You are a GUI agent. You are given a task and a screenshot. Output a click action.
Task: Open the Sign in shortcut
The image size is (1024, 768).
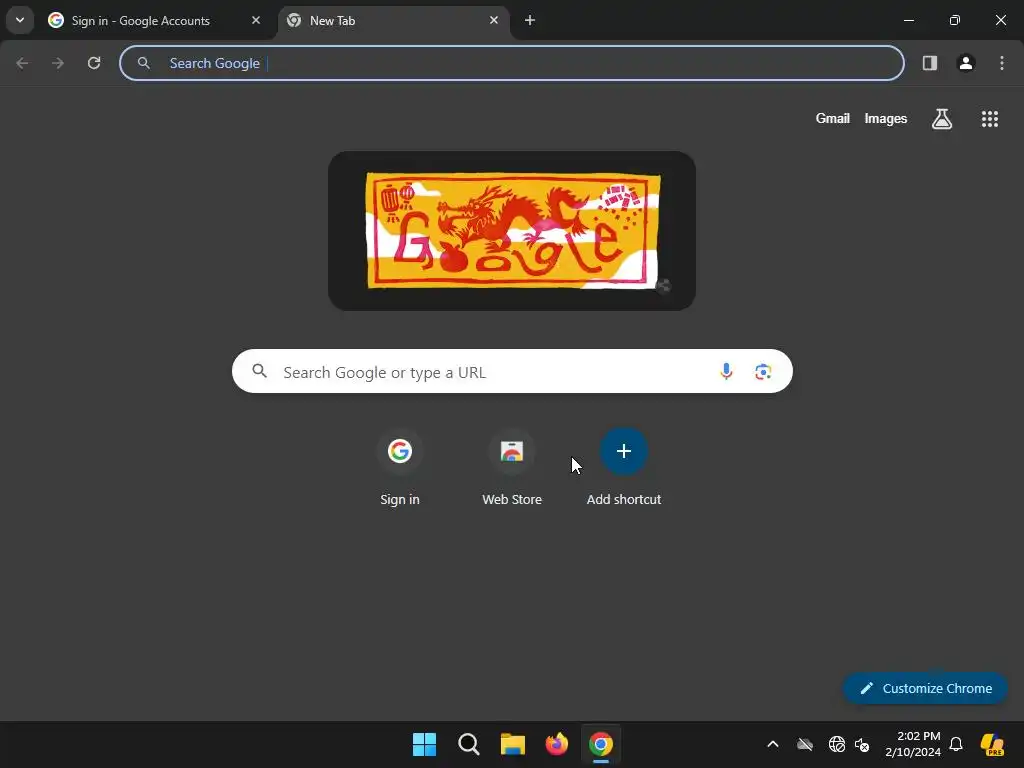(x=400, y=467)
